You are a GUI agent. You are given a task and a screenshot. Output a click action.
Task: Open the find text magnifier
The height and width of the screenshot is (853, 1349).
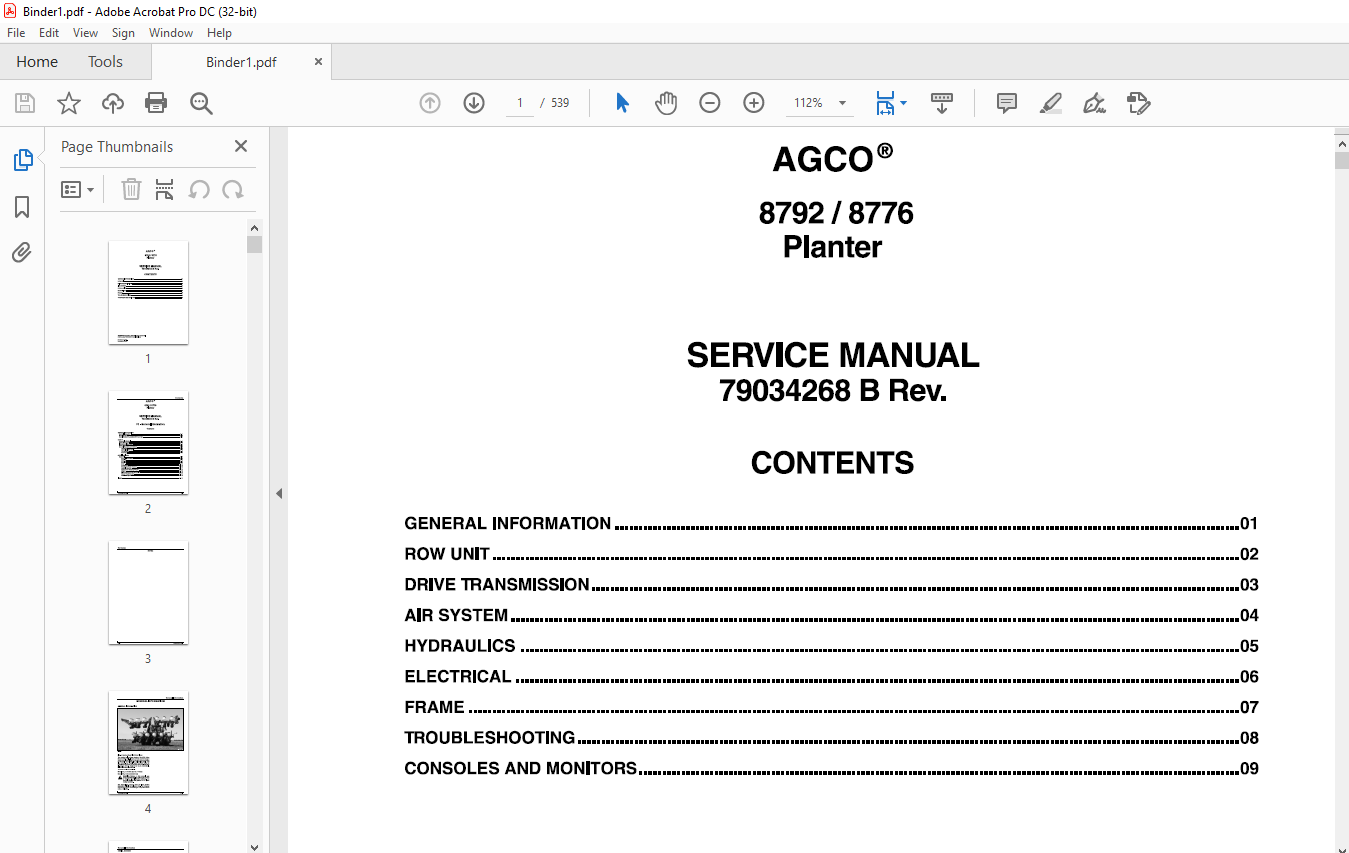tap(201, 103)
